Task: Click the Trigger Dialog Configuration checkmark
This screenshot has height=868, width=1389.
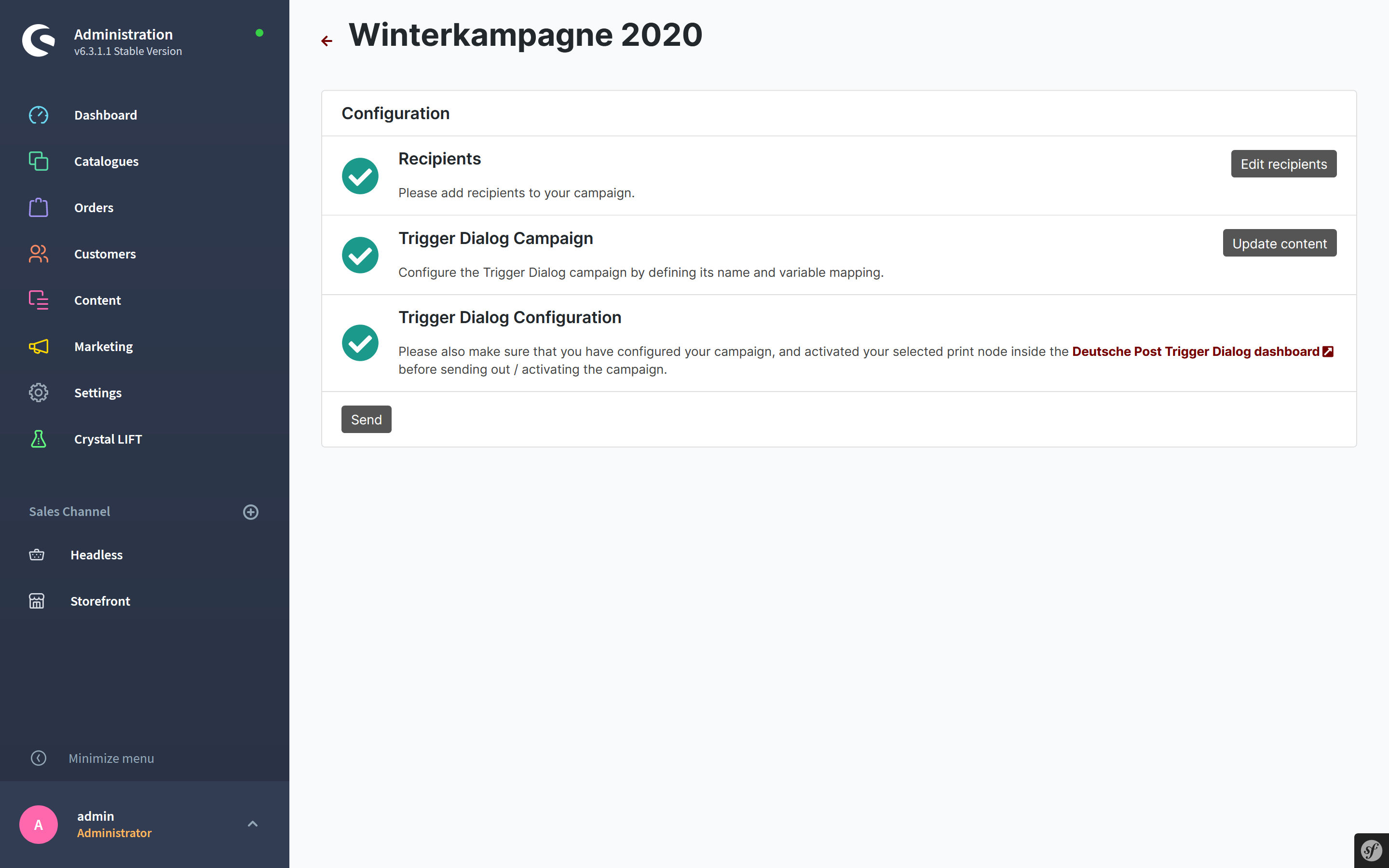Action: coord(360,343)
